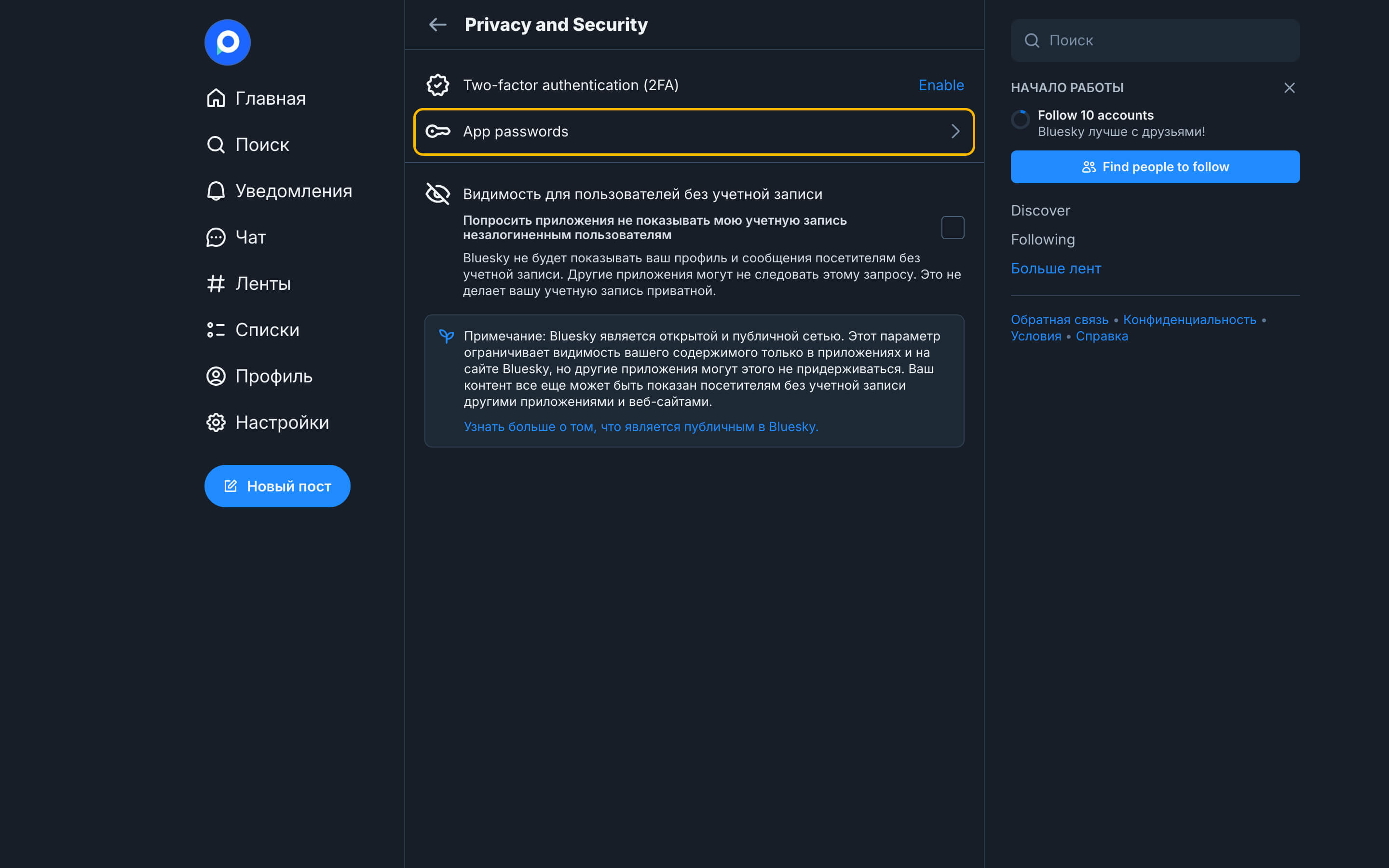Screen dimensions: 1389x868
Task: Enable two-factor authentication
Action: 941,85
